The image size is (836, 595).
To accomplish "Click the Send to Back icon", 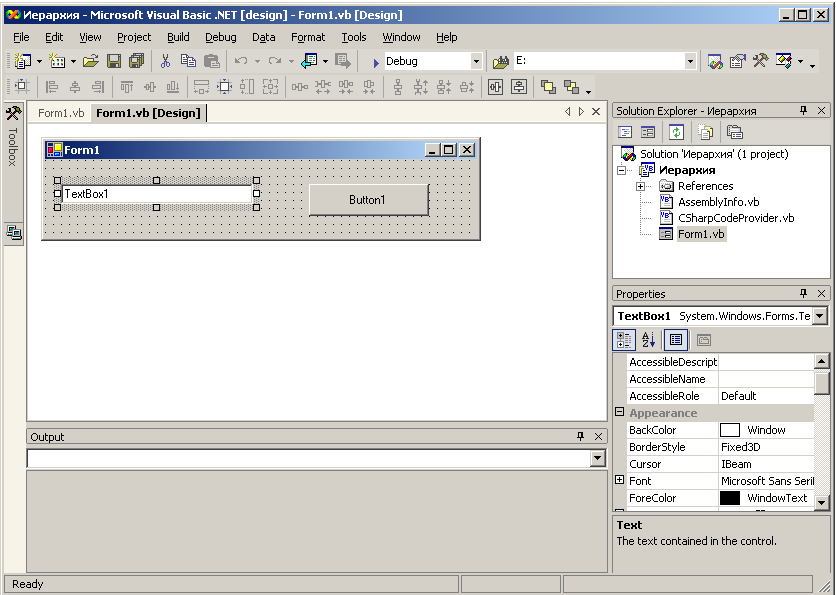I will (x=572, y=86).
